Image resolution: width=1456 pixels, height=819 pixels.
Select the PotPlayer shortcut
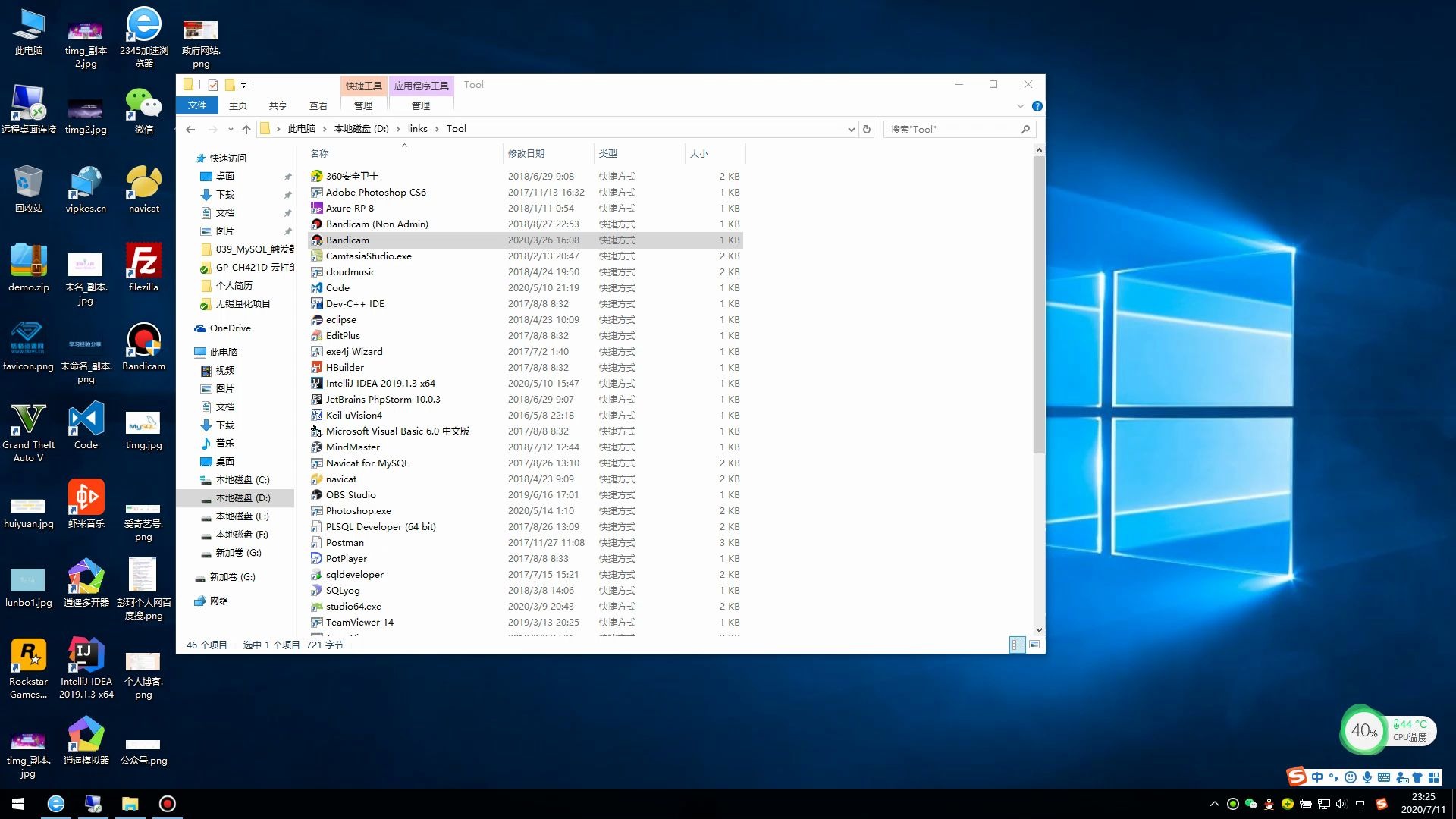tap(525, 558)
